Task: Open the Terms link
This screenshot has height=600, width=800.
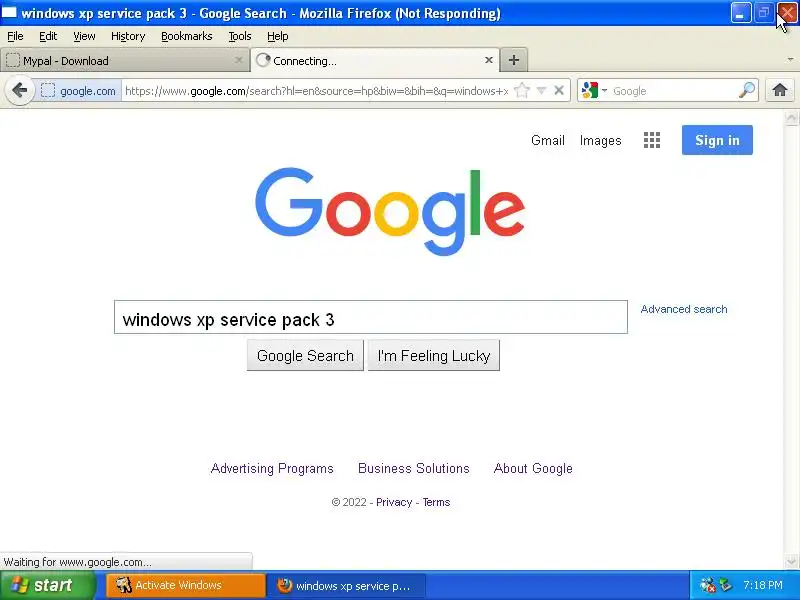Action: point(436,502)
